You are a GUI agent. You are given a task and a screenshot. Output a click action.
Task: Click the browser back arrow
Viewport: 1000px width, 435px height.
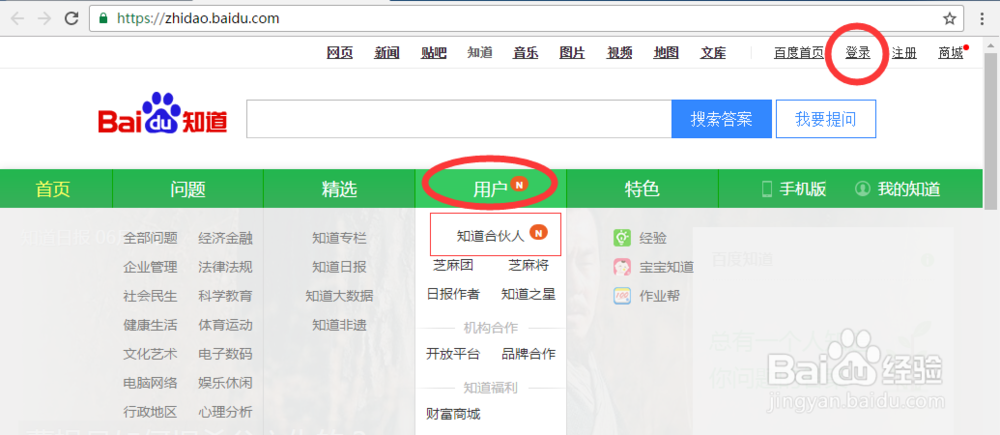pyautogui.click(x=17, y=18)
